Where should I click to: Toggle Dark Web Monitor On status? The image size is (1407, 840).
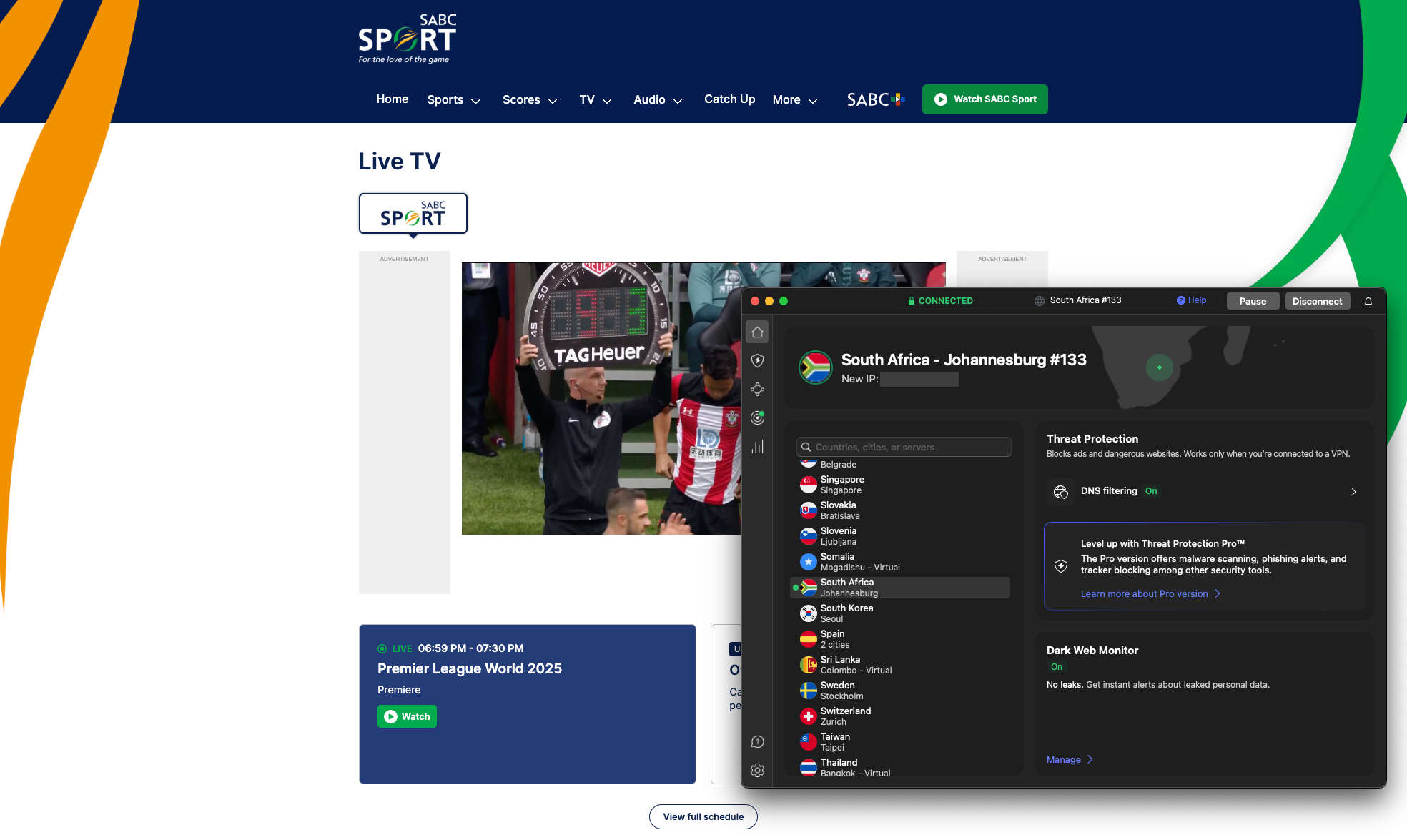click(x=1057, y=667)
